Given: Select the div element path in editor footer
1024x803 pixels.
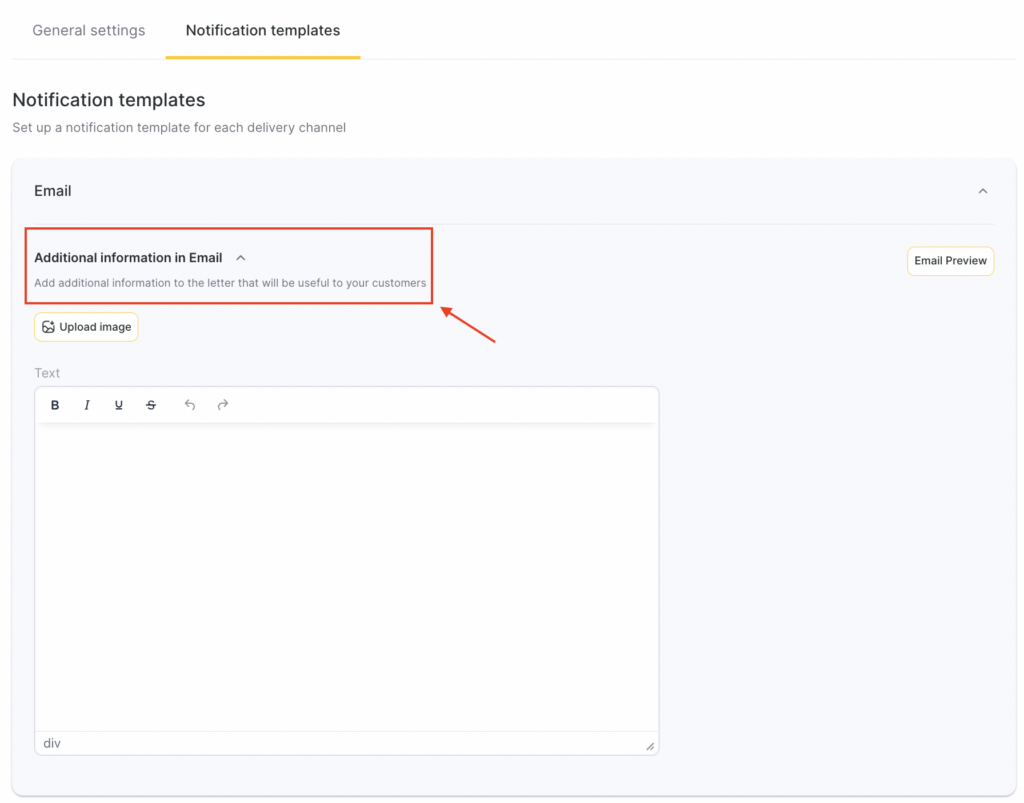Looking at the screenshot, I should pos(52,744).
